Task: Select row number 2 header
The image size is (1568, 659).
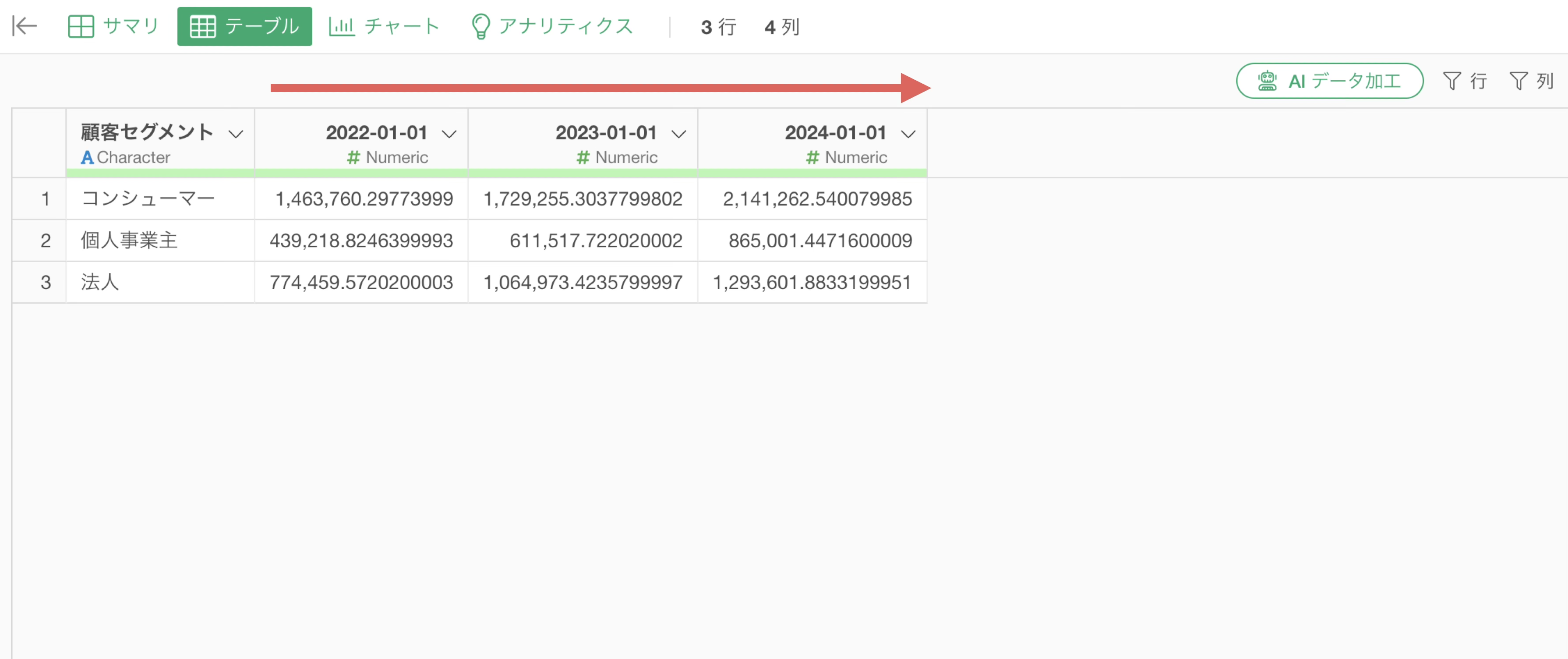Action: 45,241
